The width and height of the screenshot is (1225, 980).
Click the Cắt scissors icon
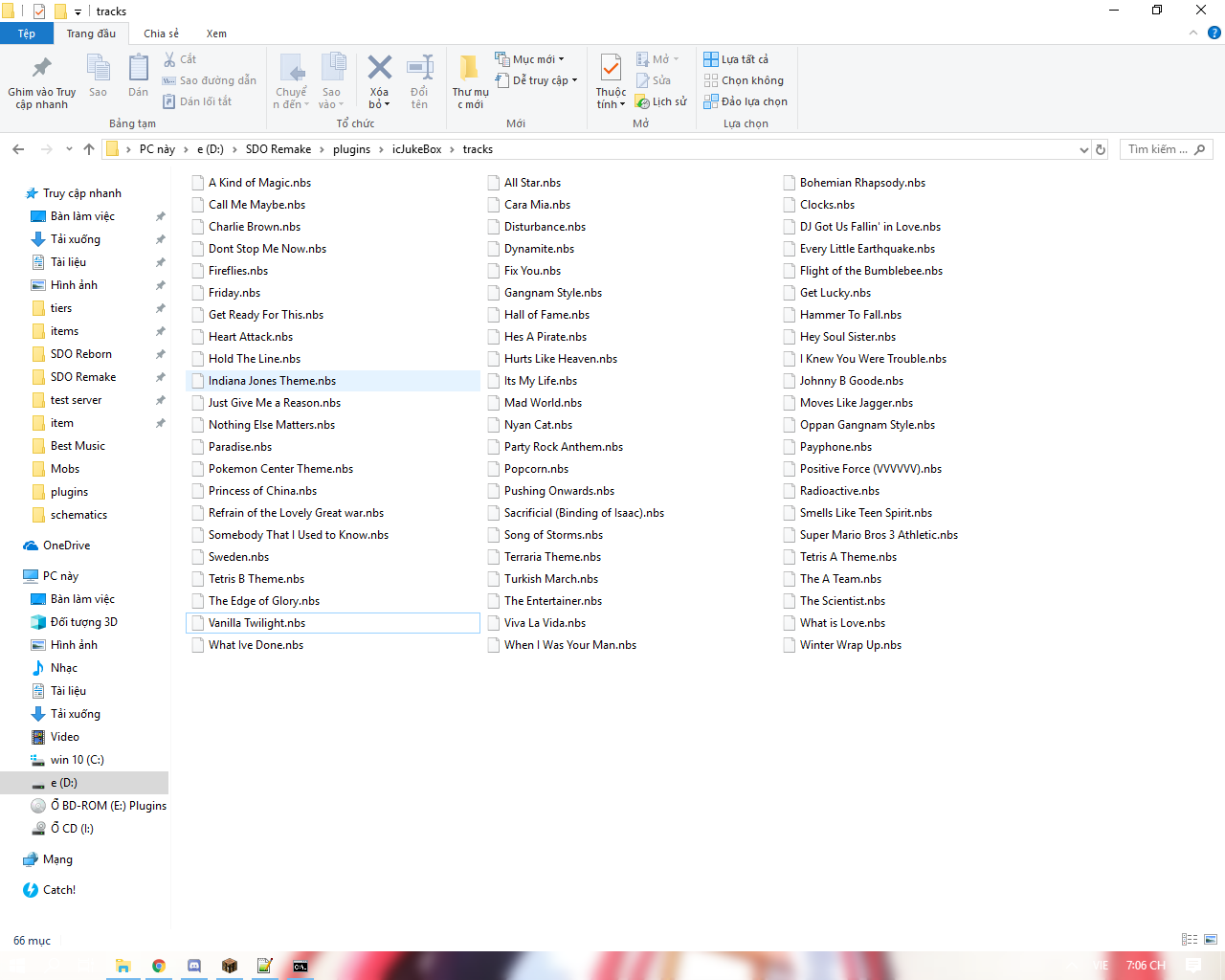(169, 59)
